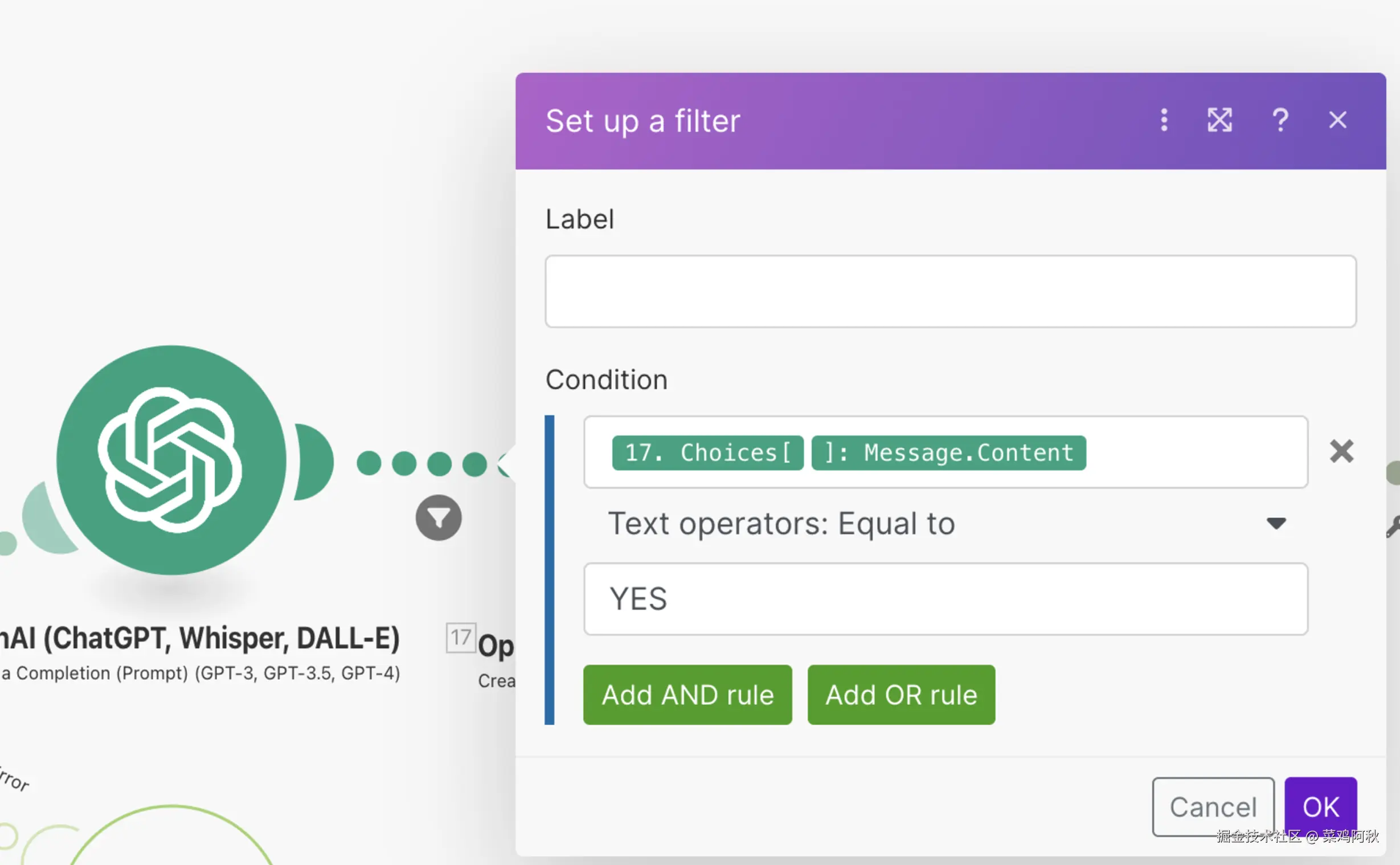Click the Label text input field
The image size is (1400, 865).
[950, 292]
